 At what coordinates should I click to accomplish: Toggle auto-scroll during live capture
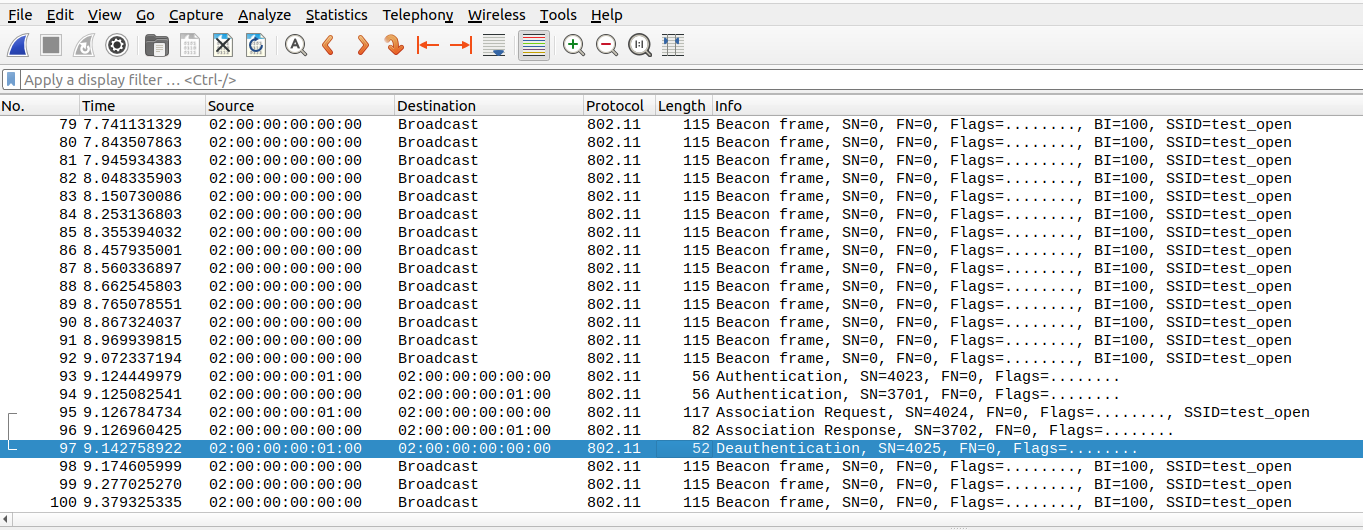494,45
